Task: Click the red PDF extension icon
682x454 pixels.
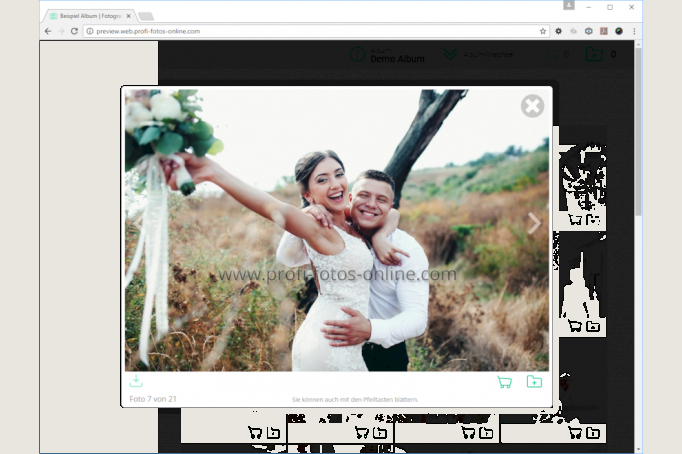Action: click(604, 31)
